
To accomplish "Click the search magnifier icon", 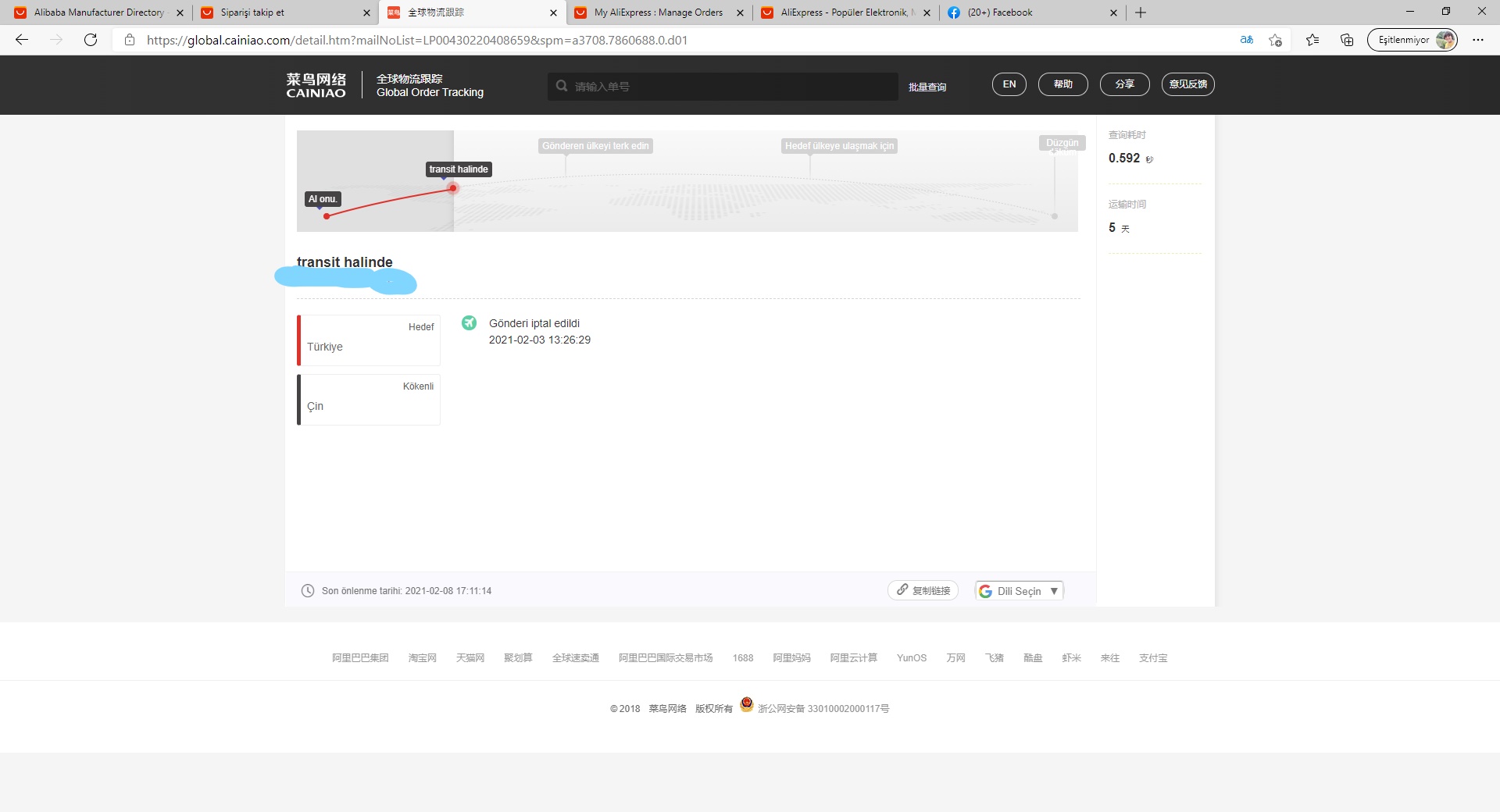I will (562, 86).
